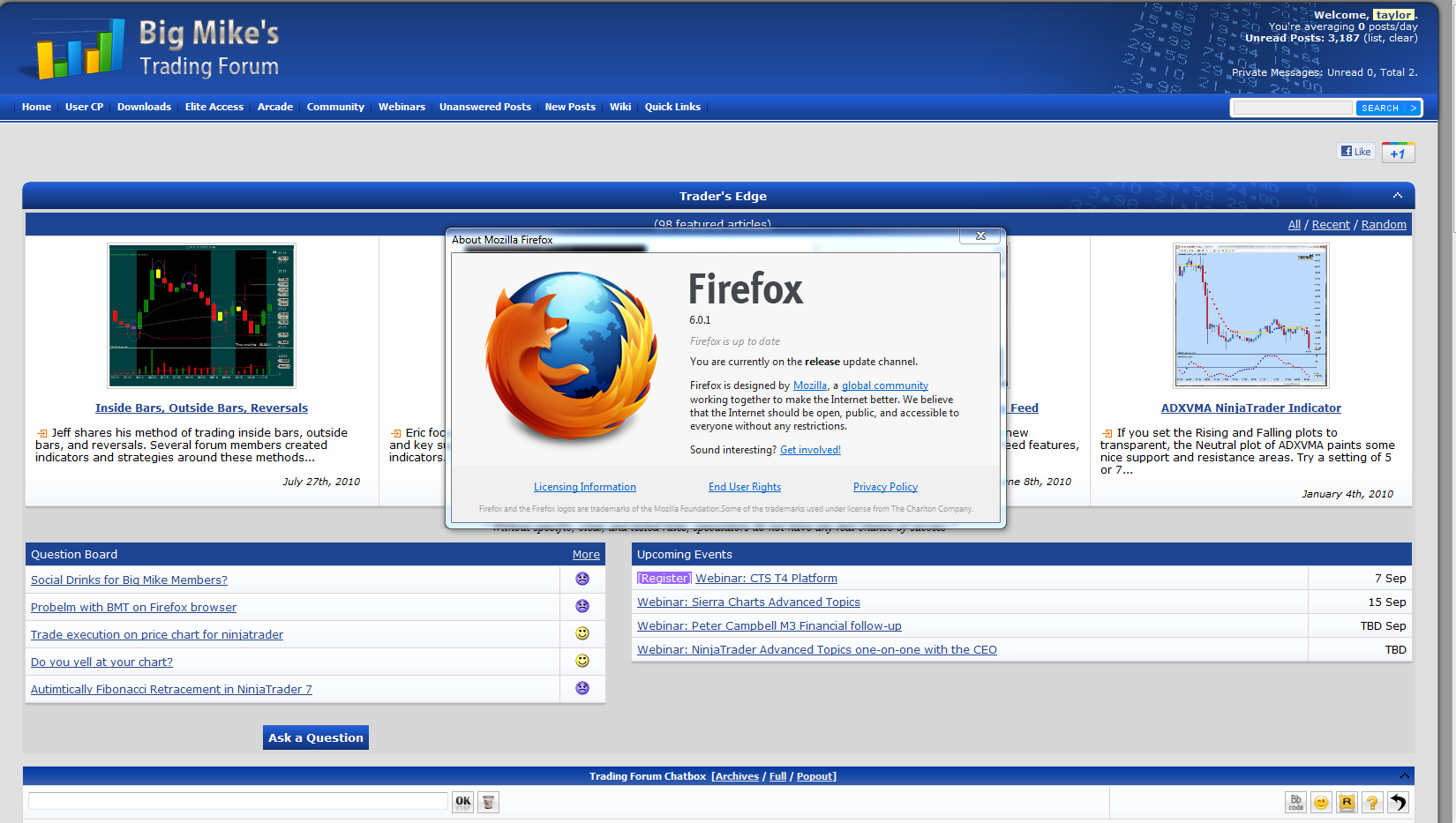Click the Facebook Like button

(1355, 152)
